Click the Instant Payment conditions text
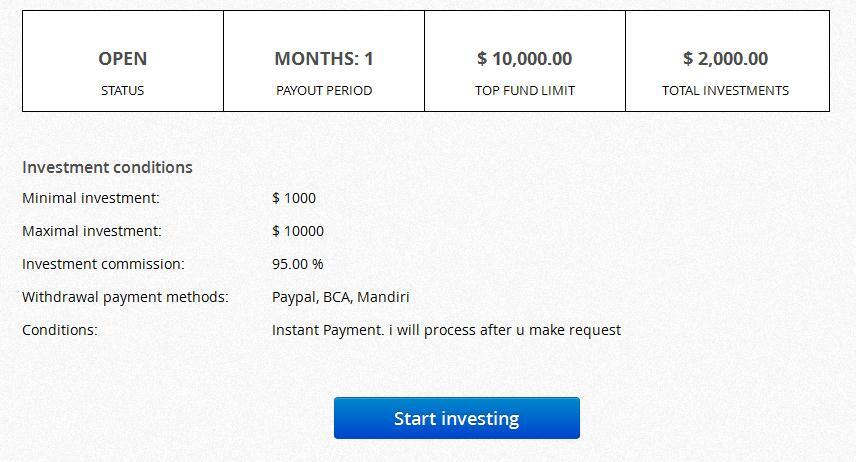The image size is (856, 462). [x=446, y=330]
